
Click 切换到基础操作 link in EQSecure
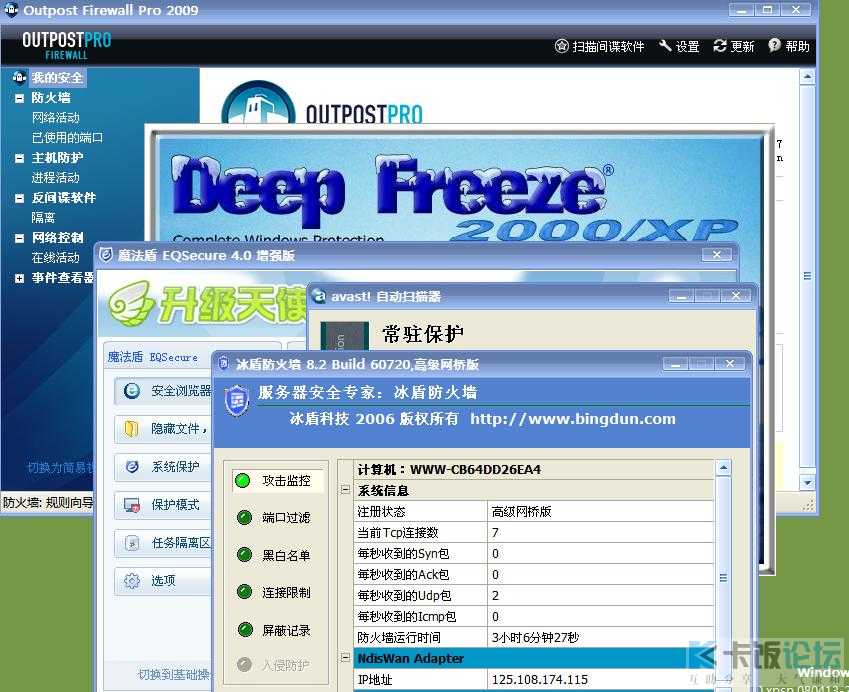pyautogui.click(x=175, y=675)
